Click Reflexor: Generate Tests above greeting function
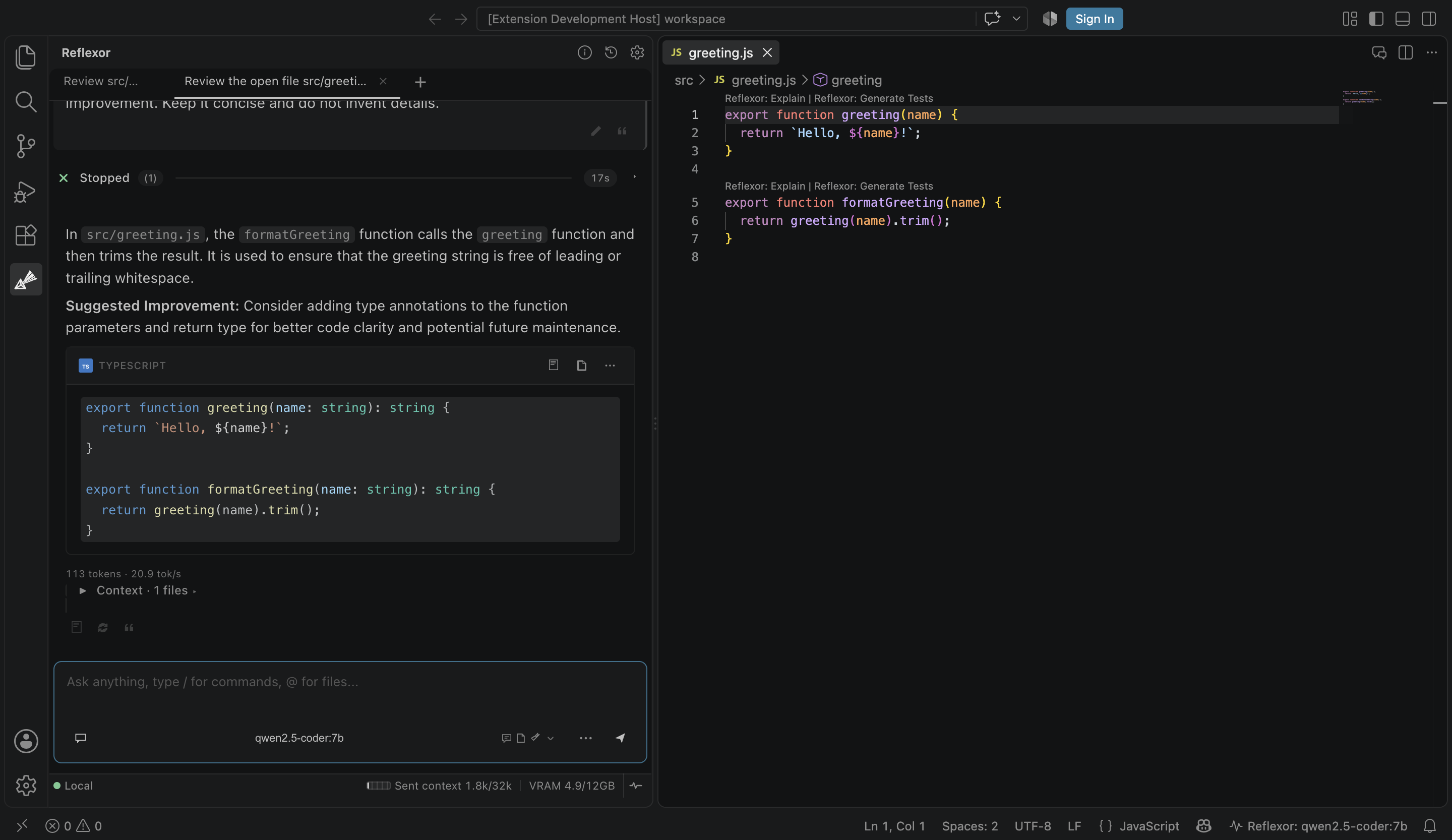The height and width of the screenshot is (840, 1452). (873, 98)
